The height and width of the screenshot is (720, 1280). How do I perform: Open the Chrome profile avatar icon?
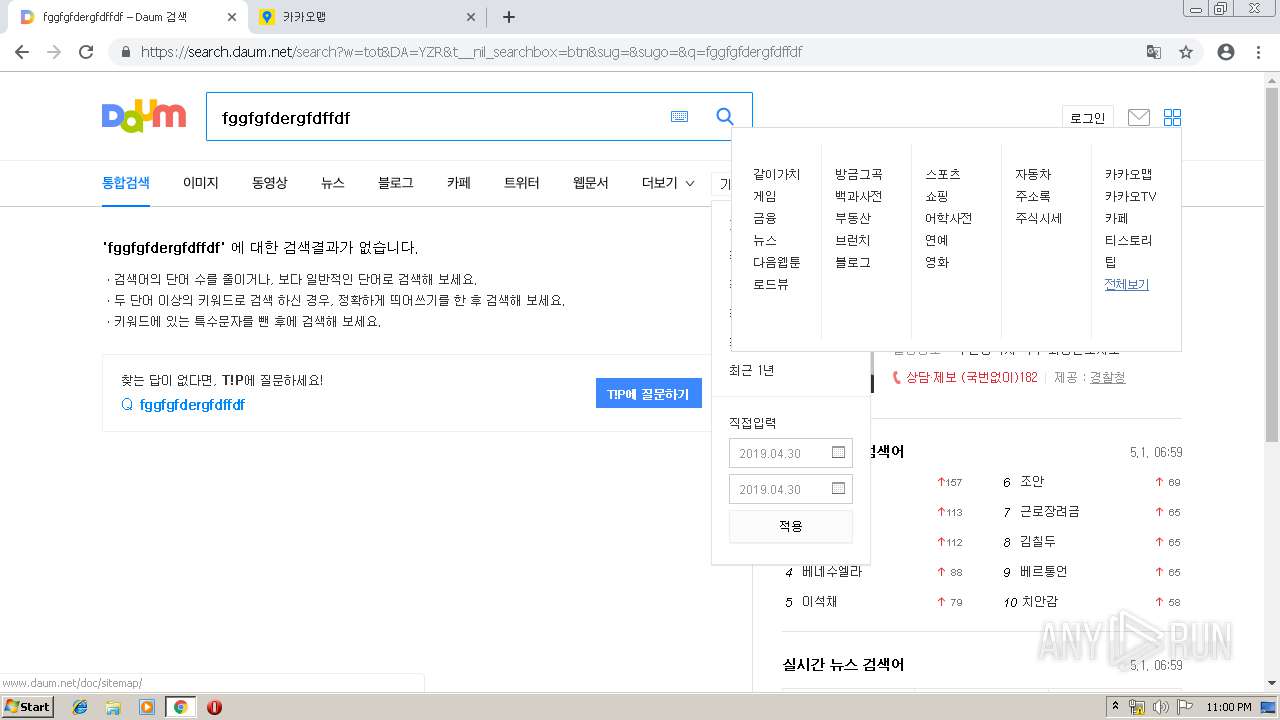coord(1226,52)
